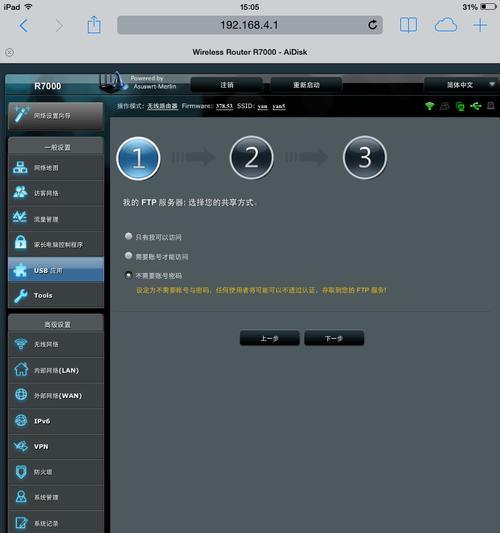Screen dimensions: 500x533
Task: Open the 网络设置向导 quick setup wizard
Action: (56, 116)
